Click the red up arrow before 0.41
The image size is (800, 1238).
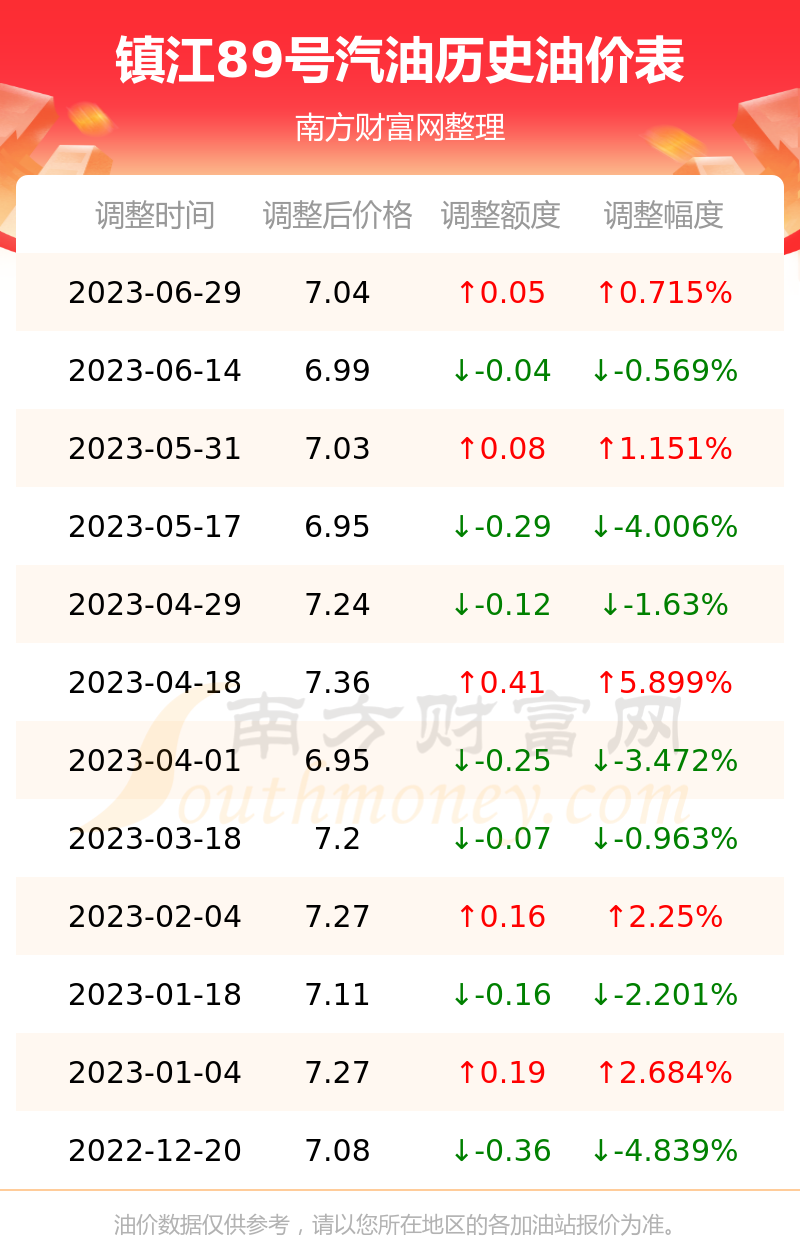[x=466, y=683]
